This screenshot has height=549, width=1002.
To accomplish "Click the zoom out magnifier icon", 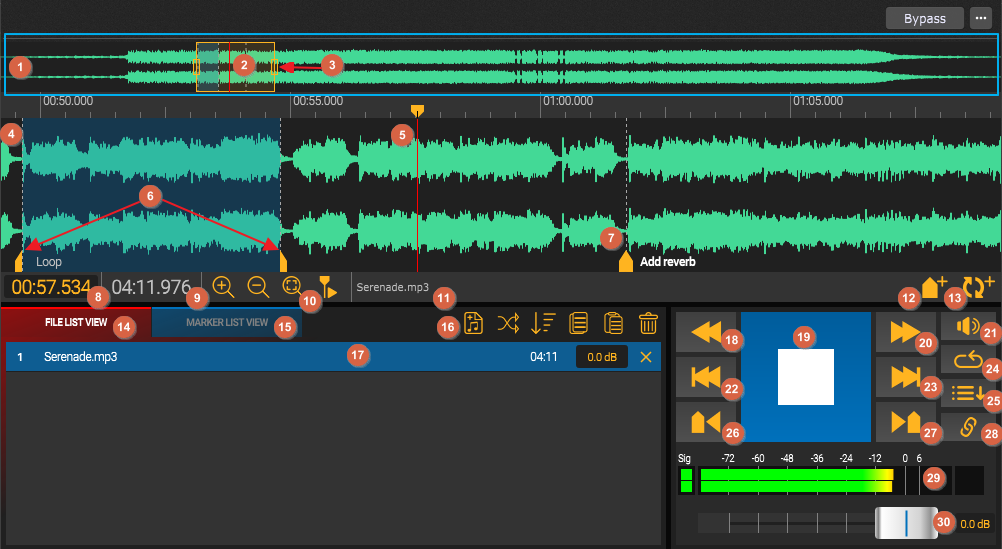I will point(258,287).
